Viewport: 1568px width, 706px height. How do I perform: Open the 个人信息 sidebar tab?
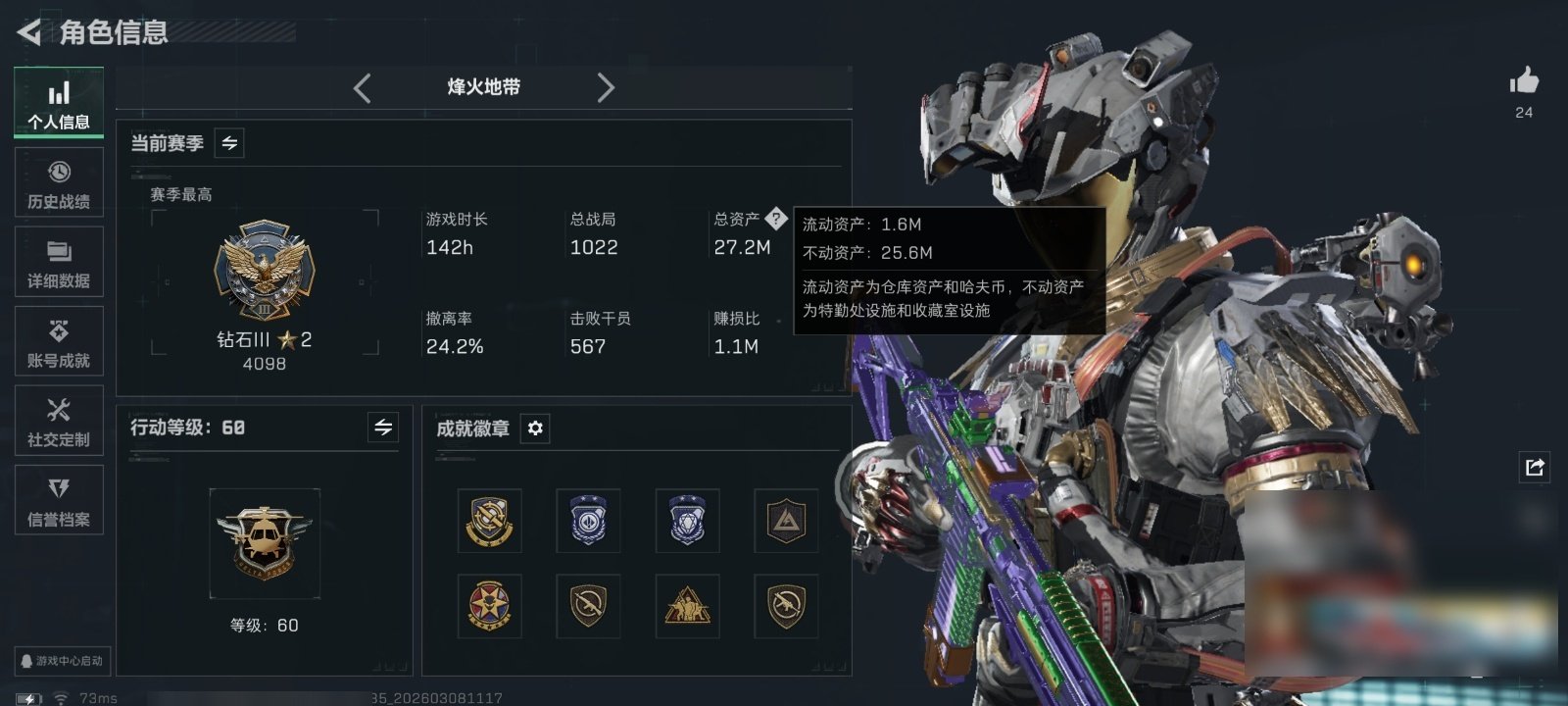[x=59, y=103]
